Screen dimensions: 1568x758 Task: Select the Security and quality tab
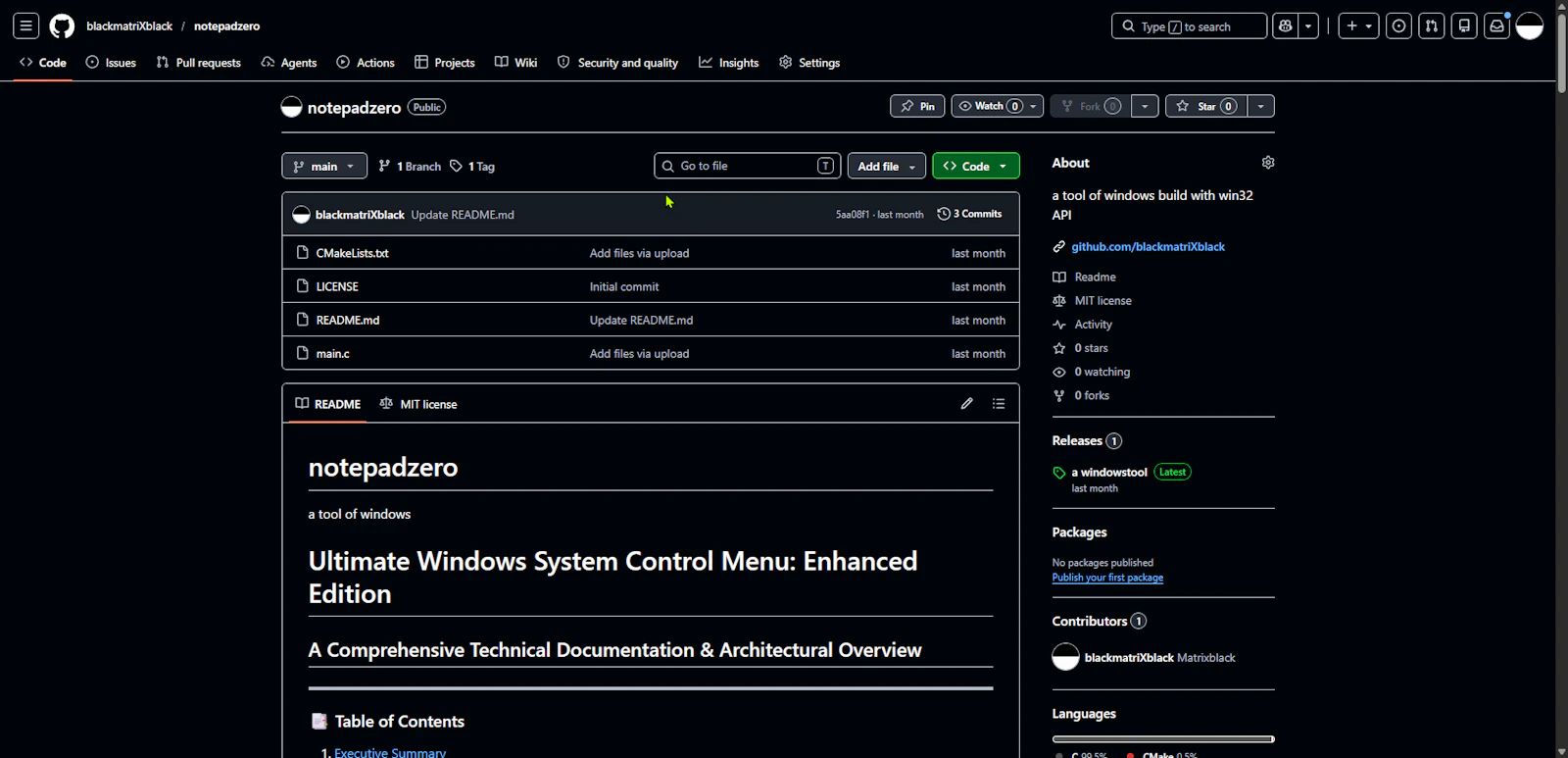pyautogui.click(x=618, y=63)
